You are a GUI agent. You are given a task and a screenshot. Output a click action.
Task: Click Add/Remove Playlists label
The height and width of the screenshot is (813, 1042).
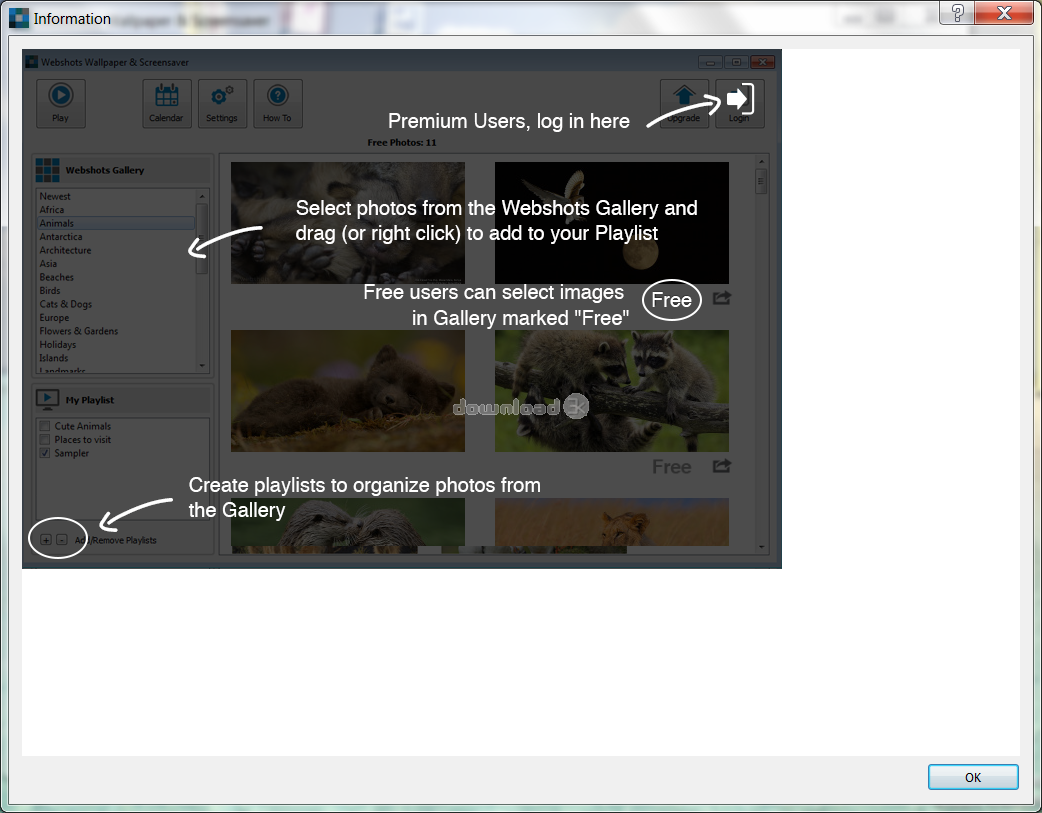[x=116, y=540]
